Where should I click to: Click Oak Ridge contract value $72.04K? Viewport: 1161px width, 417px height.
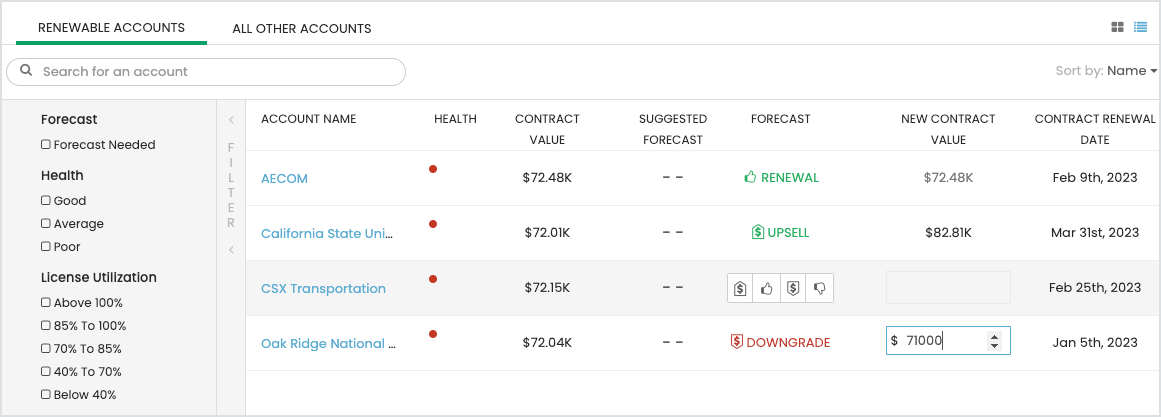(547, 343)
